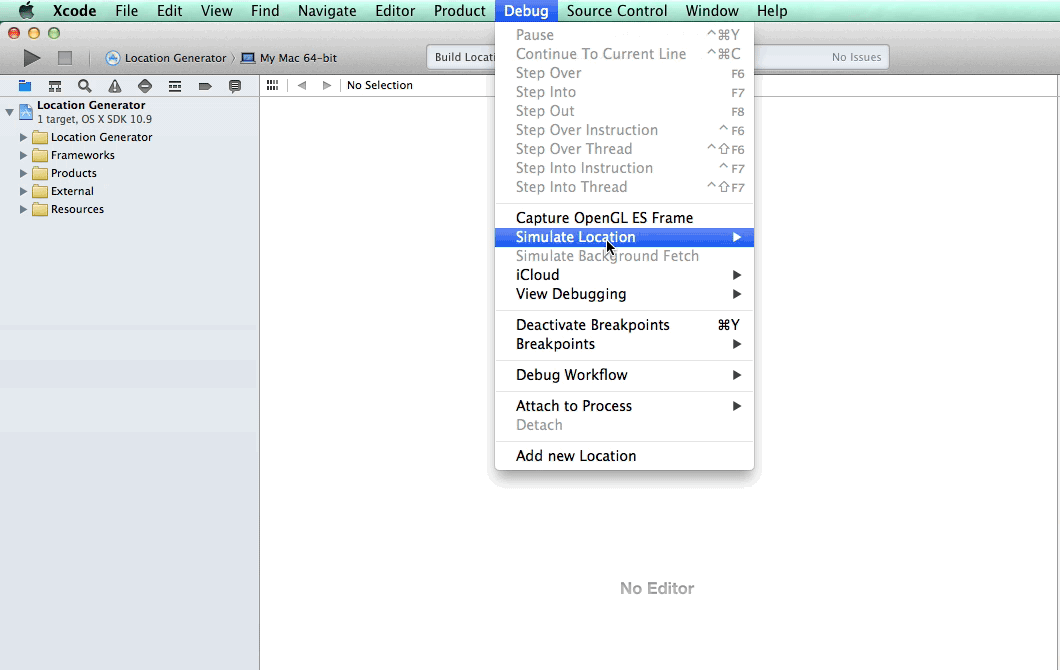The width and height of the screenshot is (1060, 670).
Task: Show the Symbol navigator
Action: [x=55, y=86]
